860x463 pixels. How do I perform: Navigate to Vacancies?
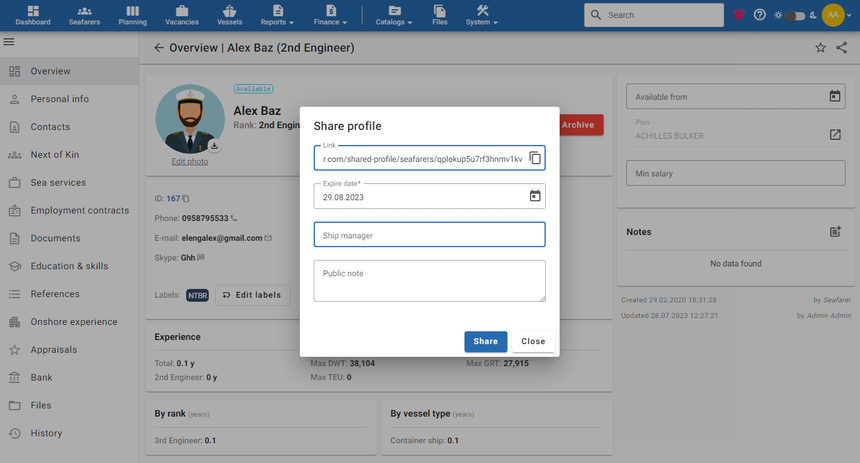pyautogui.click(x=182, y=15)
